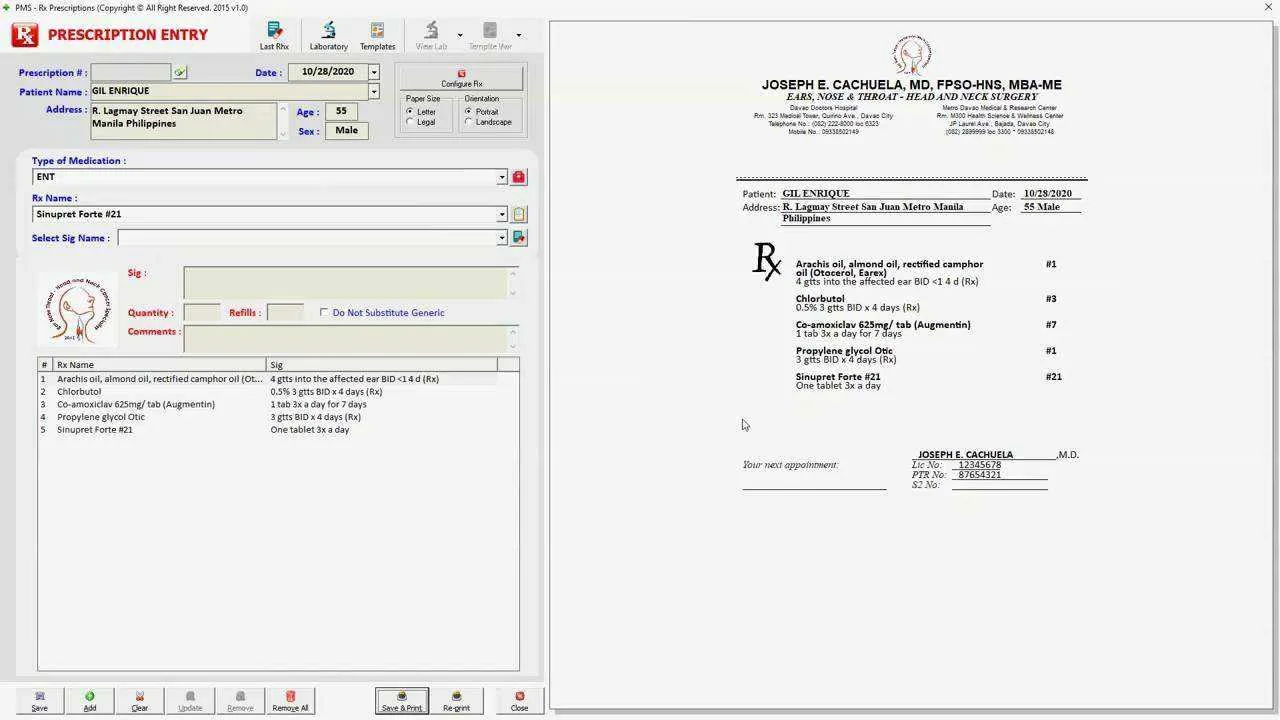Click the Sig text field
The width and height of the screenshot is (1280, 720).
point(345,282)
